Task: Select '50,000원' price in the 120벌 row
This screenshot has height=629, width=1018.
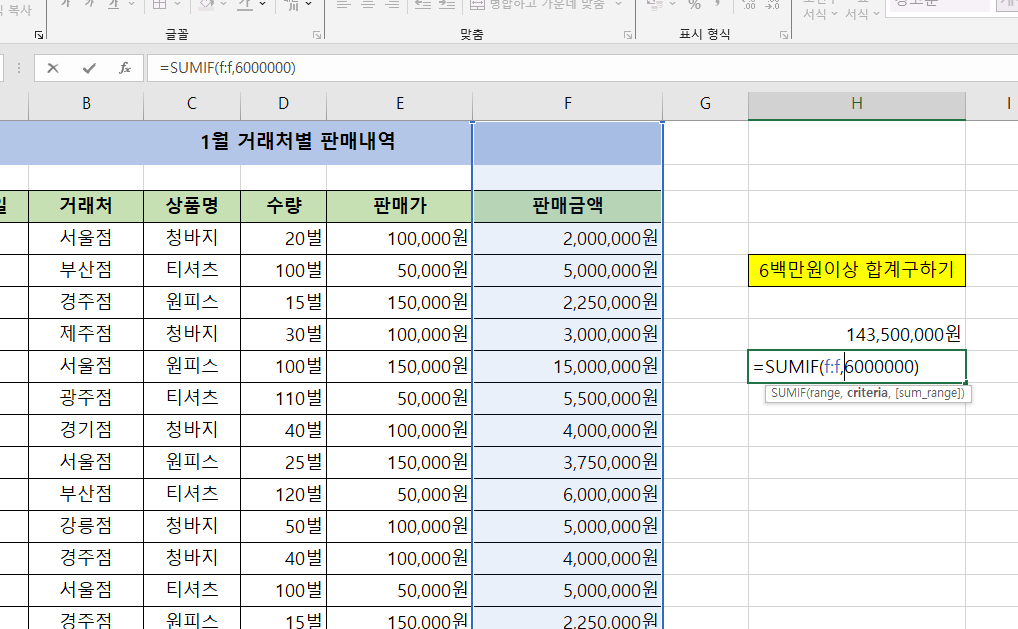Action: (399, 495)
